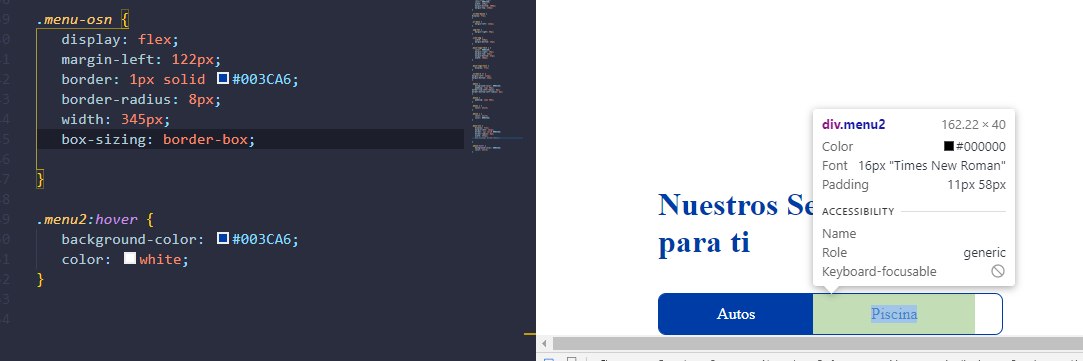The height and width of the screenshot is (361, 1083).
Task: Click the closing brace of .menu-osn rule
Action: (40, 179)
